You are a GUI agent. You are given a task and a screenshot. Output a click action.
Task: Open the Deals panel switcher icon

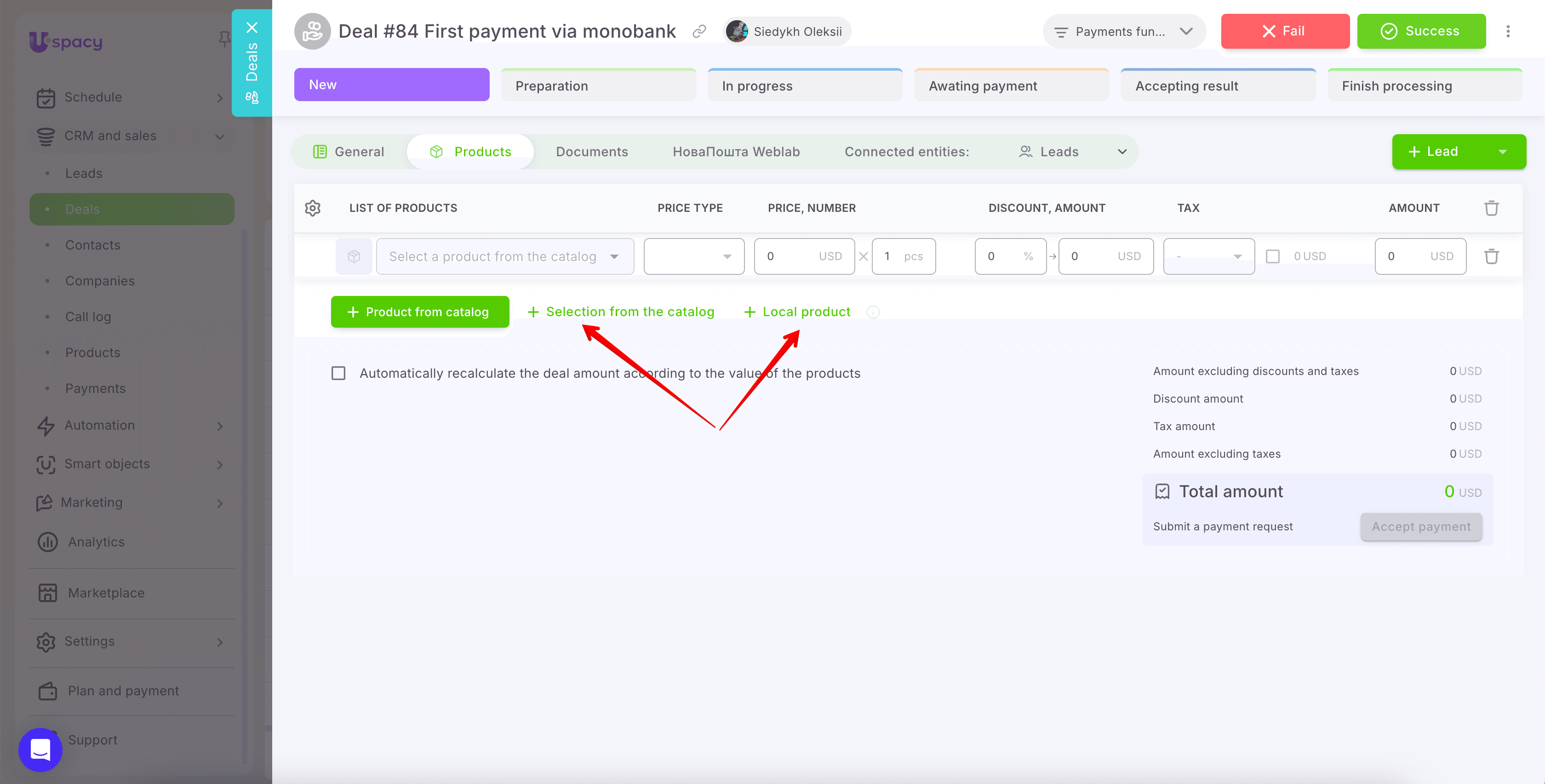tap(252, 97)
